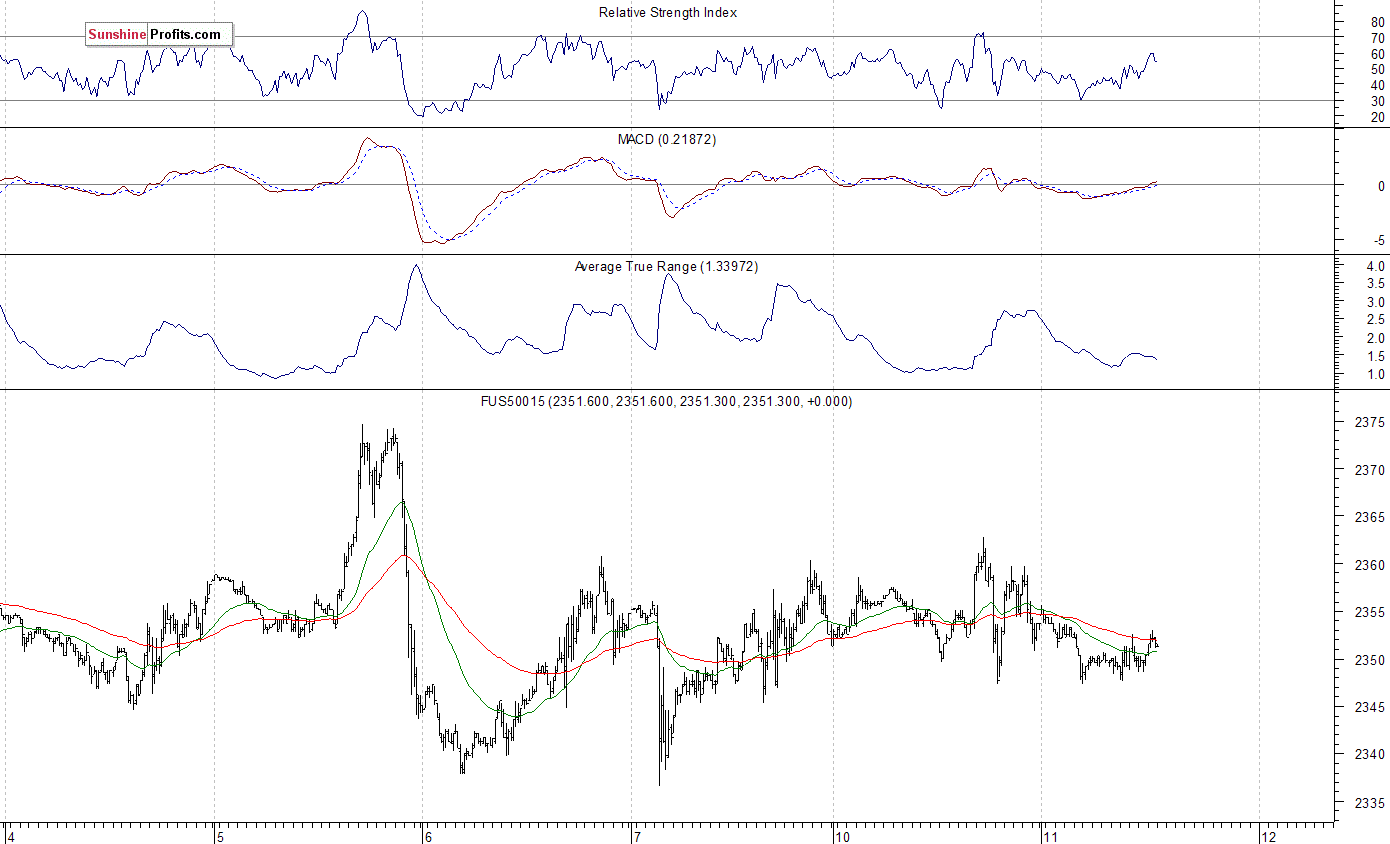Image resolution: width=1390 pixels, height=844 pixels.
Task: Click the RSI axis value 30
Action: 1377,101
